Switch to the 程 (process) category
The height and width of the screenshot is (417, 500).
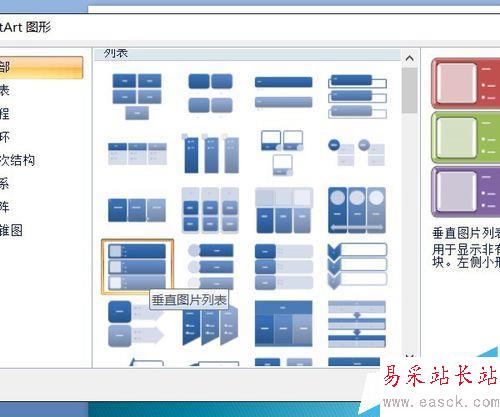pyautogui.click(x=4, y=113)
